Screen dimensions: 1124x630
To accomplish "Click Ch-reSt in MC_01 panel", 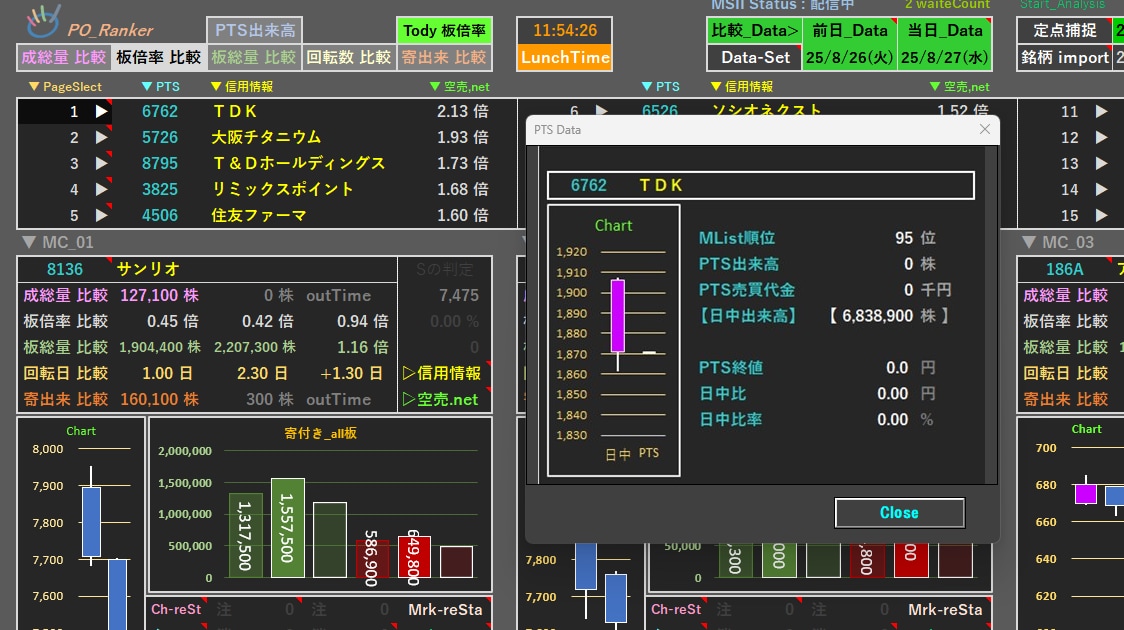I will [x=176, y=609].
